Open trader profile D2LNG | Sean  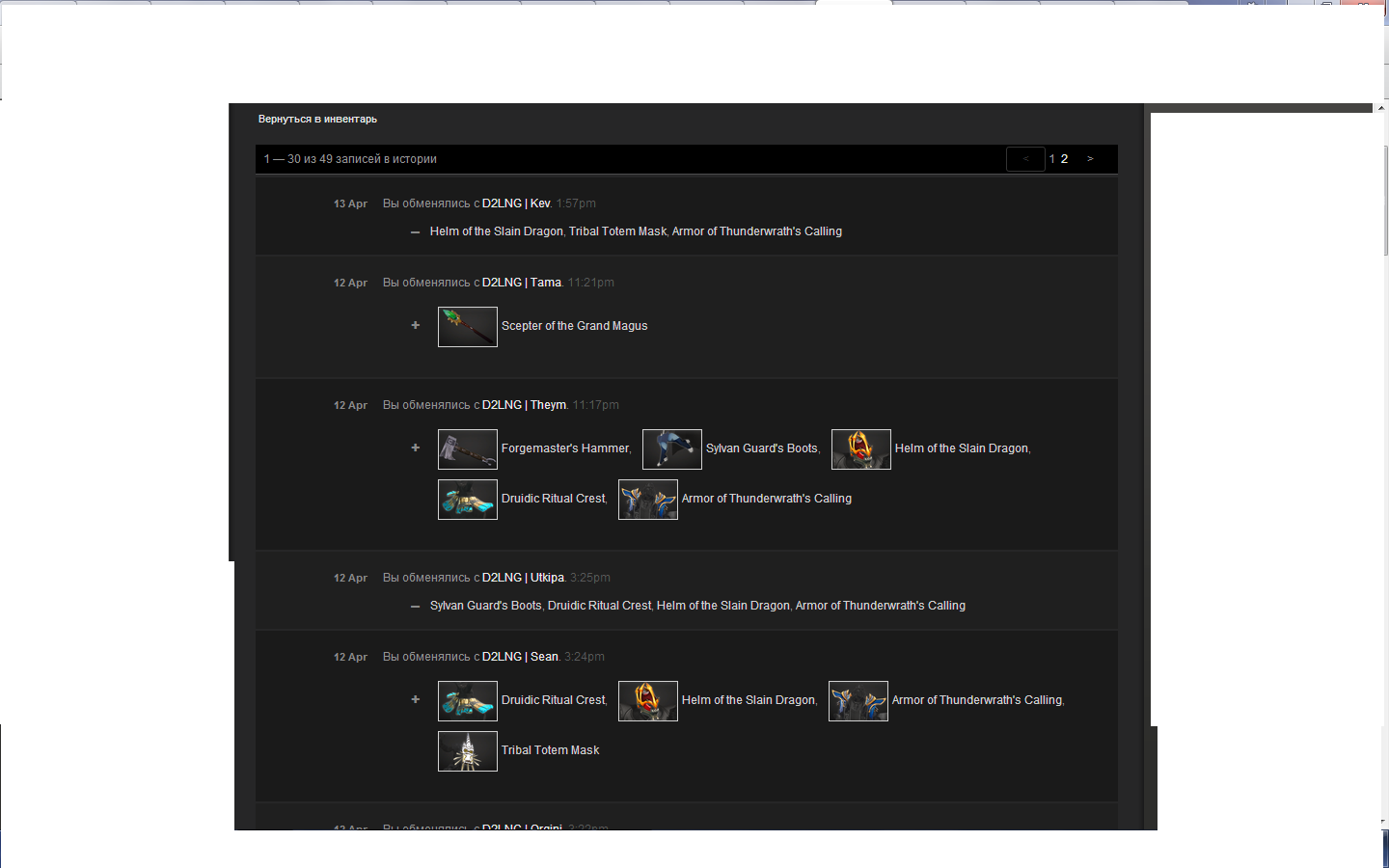(x=520, y=657)
